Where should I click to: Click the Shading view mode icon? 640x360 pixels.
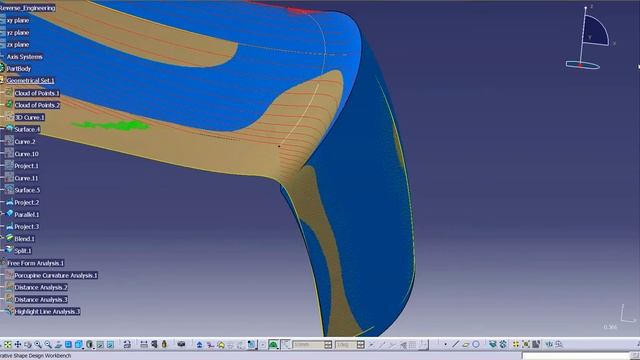pyautogui.click(x=89, y=344)
